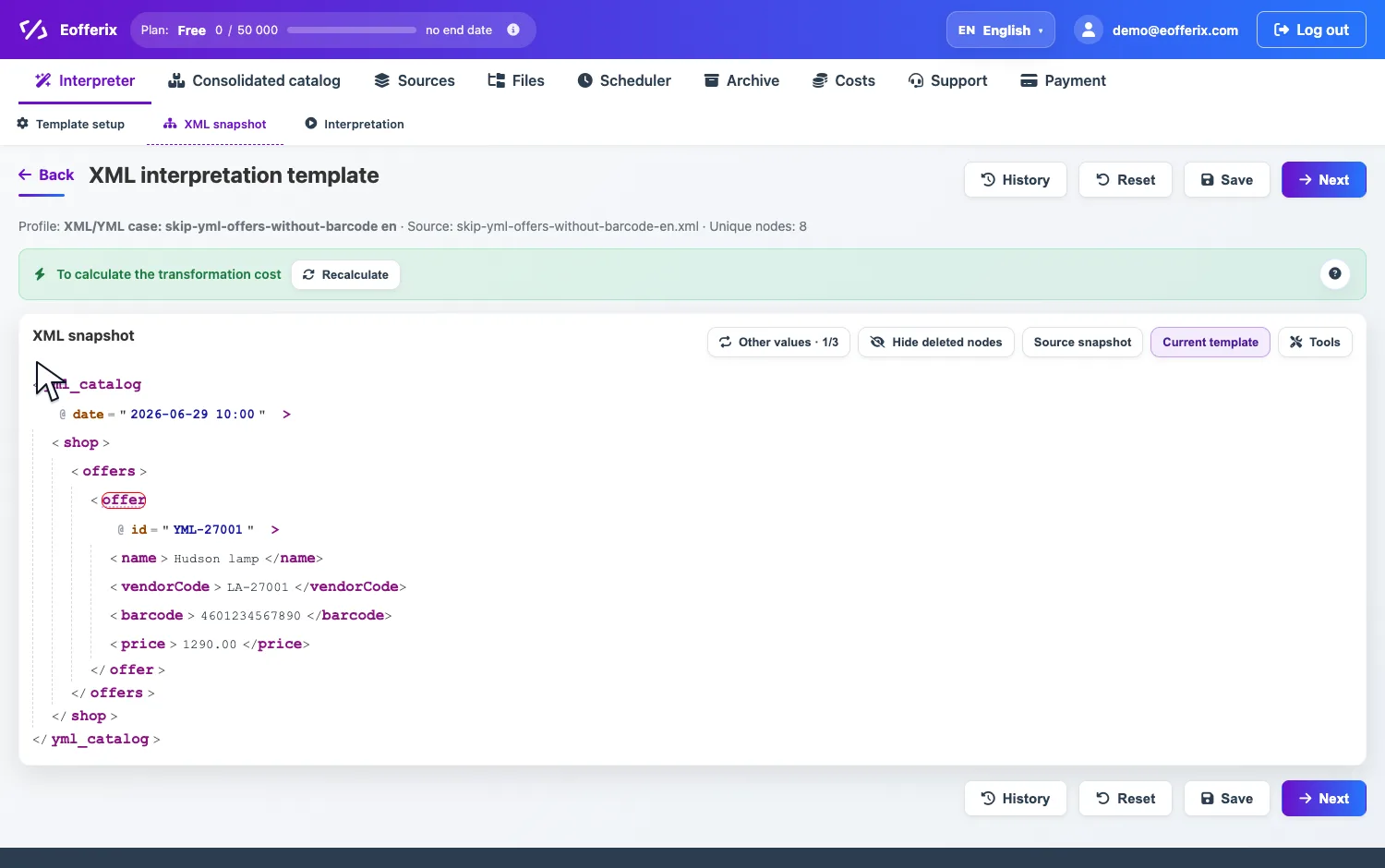Click the bottom Reset button
The image size is (1385, 868).
pyautogui.click(x=1126, y=799)
